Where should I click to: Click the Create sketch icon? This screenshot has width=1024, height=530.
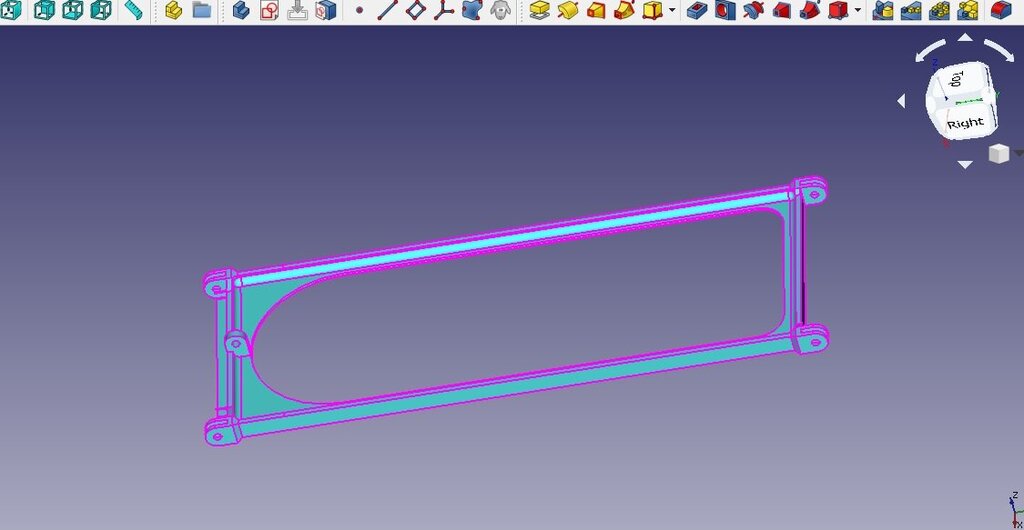[269, 11]
